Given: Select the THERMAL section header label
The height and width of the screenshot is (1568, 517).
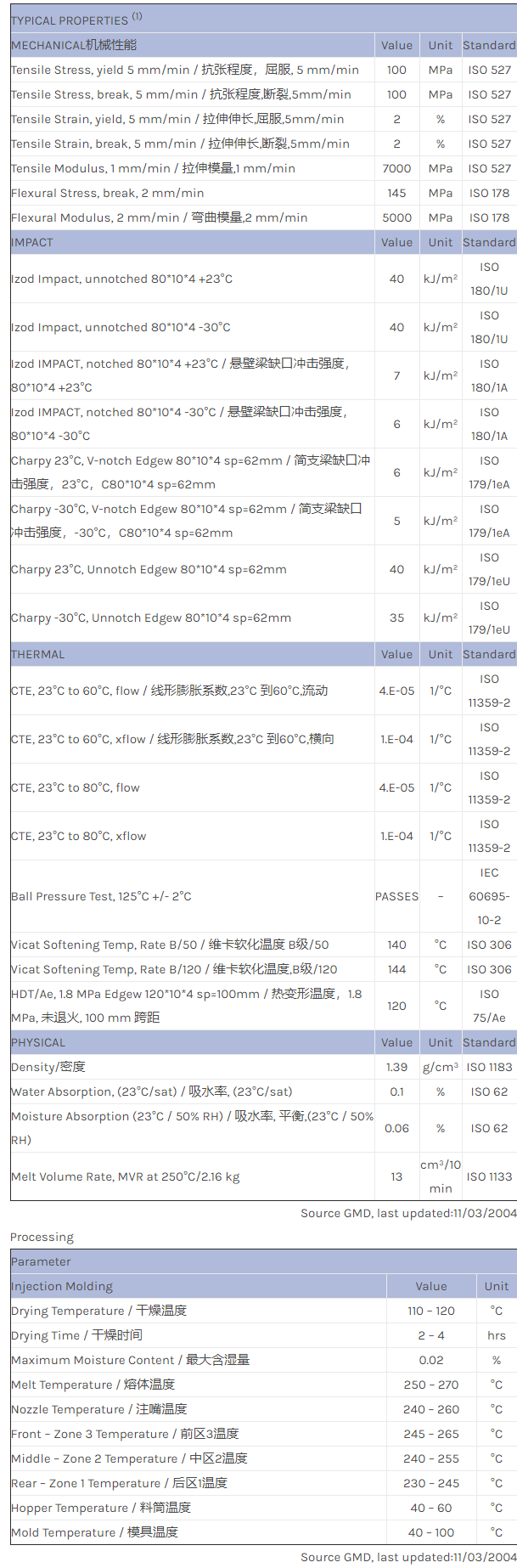Looking at the screenshot, I should point(38,654).
